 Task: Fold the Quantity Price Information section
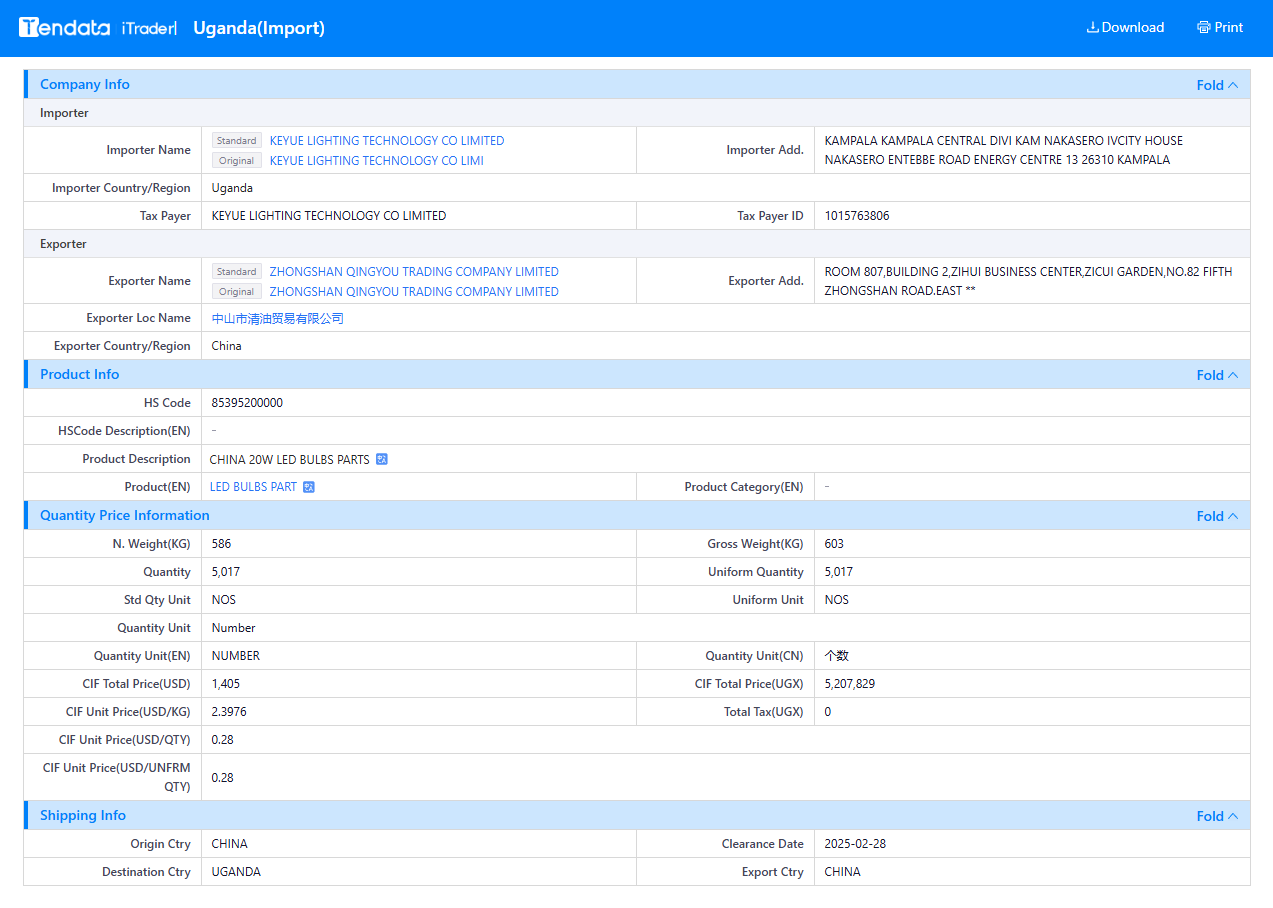1217,516
